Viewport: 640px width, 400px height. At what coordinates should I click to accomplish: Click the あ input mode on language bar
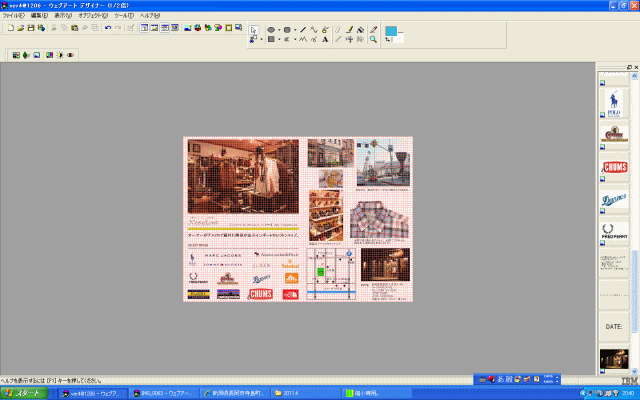(500, 379)
